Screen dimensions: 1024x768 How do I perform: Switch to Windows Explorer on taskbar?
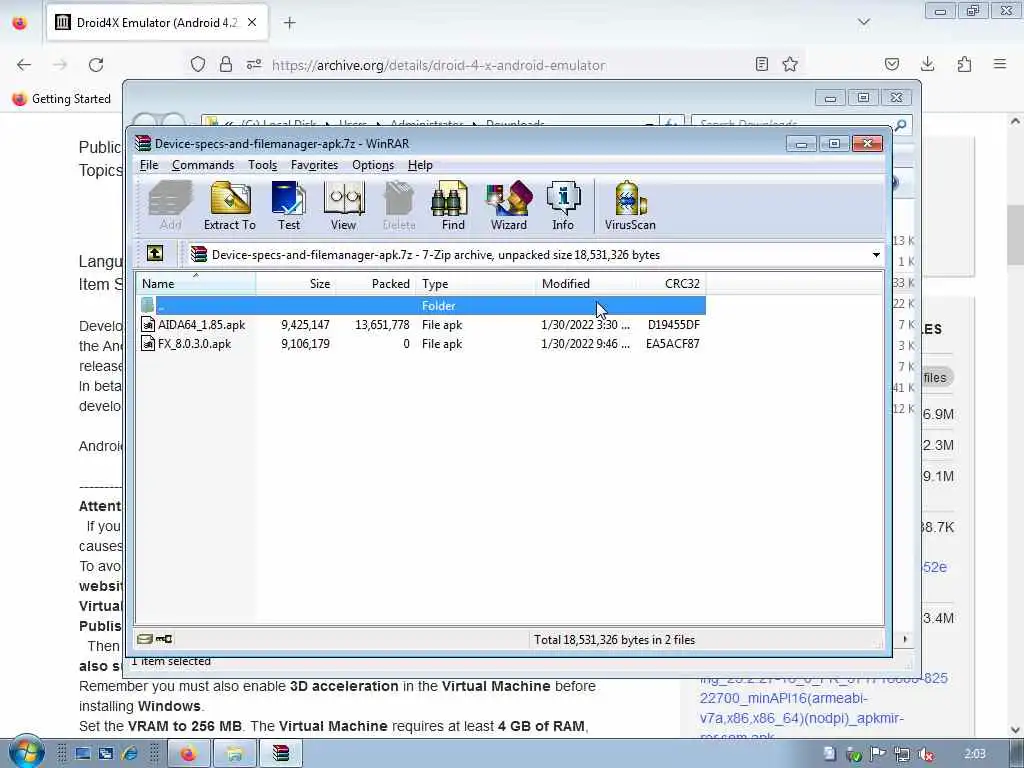coord(234,754)
